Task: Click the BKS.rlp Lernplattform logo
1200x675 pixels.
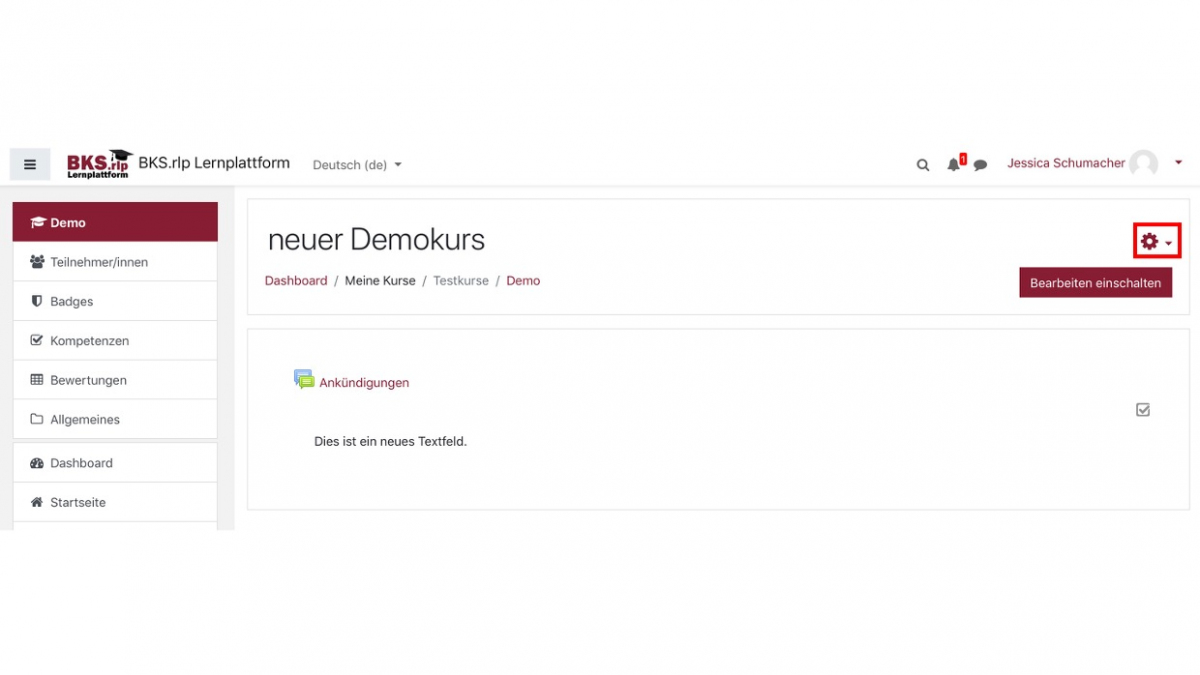Action: click(99, 164)
